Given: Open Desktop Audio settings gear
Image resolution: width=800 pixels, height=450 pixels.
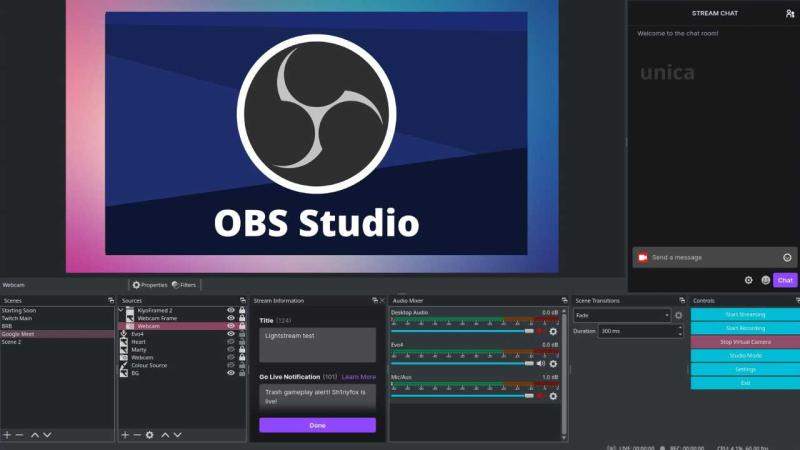Looking at the screenshot, I should (553, 332).
